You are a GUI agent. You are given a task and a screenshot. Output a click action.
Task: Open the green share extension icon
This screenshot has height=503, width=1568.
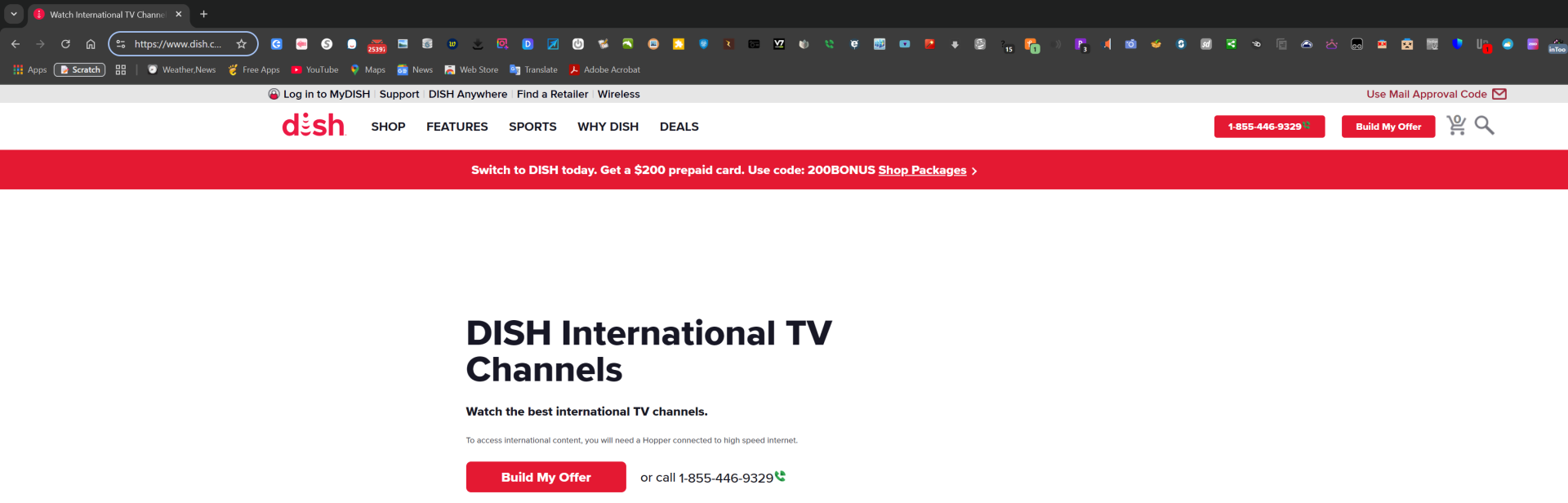point(1231,44)
